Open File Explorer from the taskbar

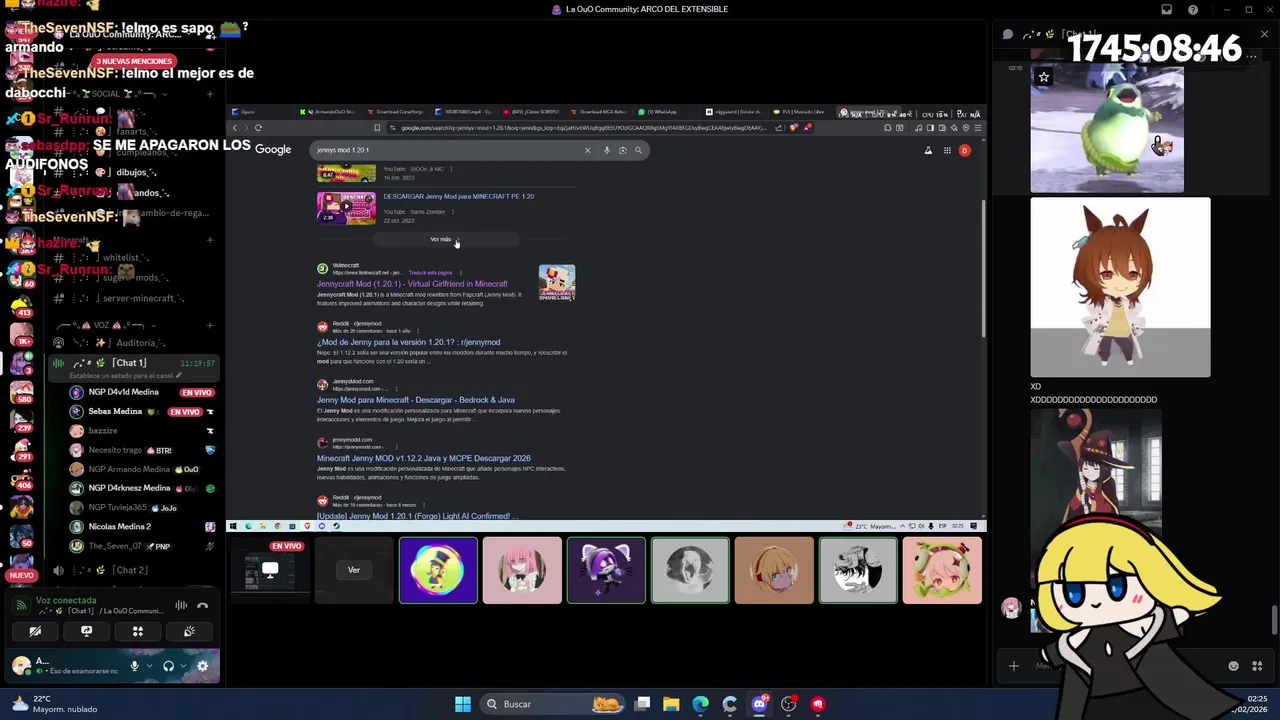coord(671,704)
